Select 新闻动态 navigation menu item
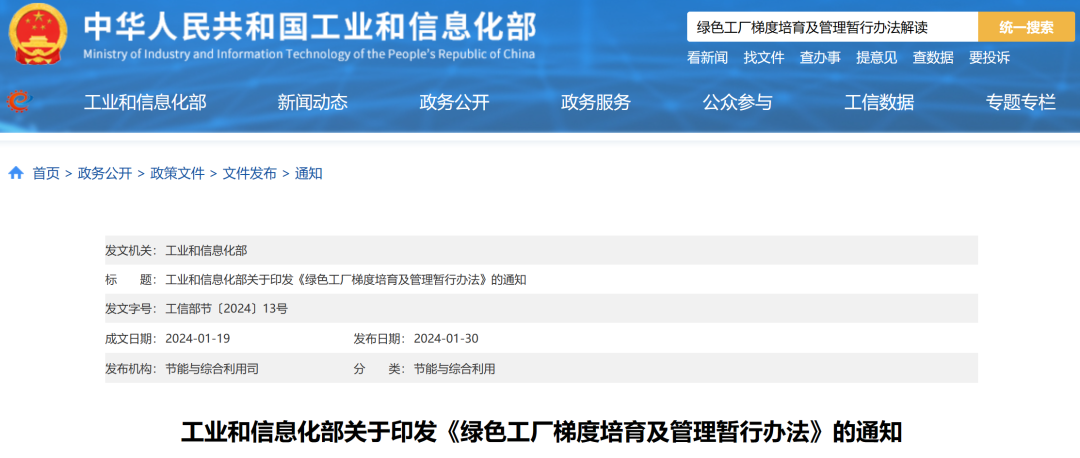 (312, 101)
